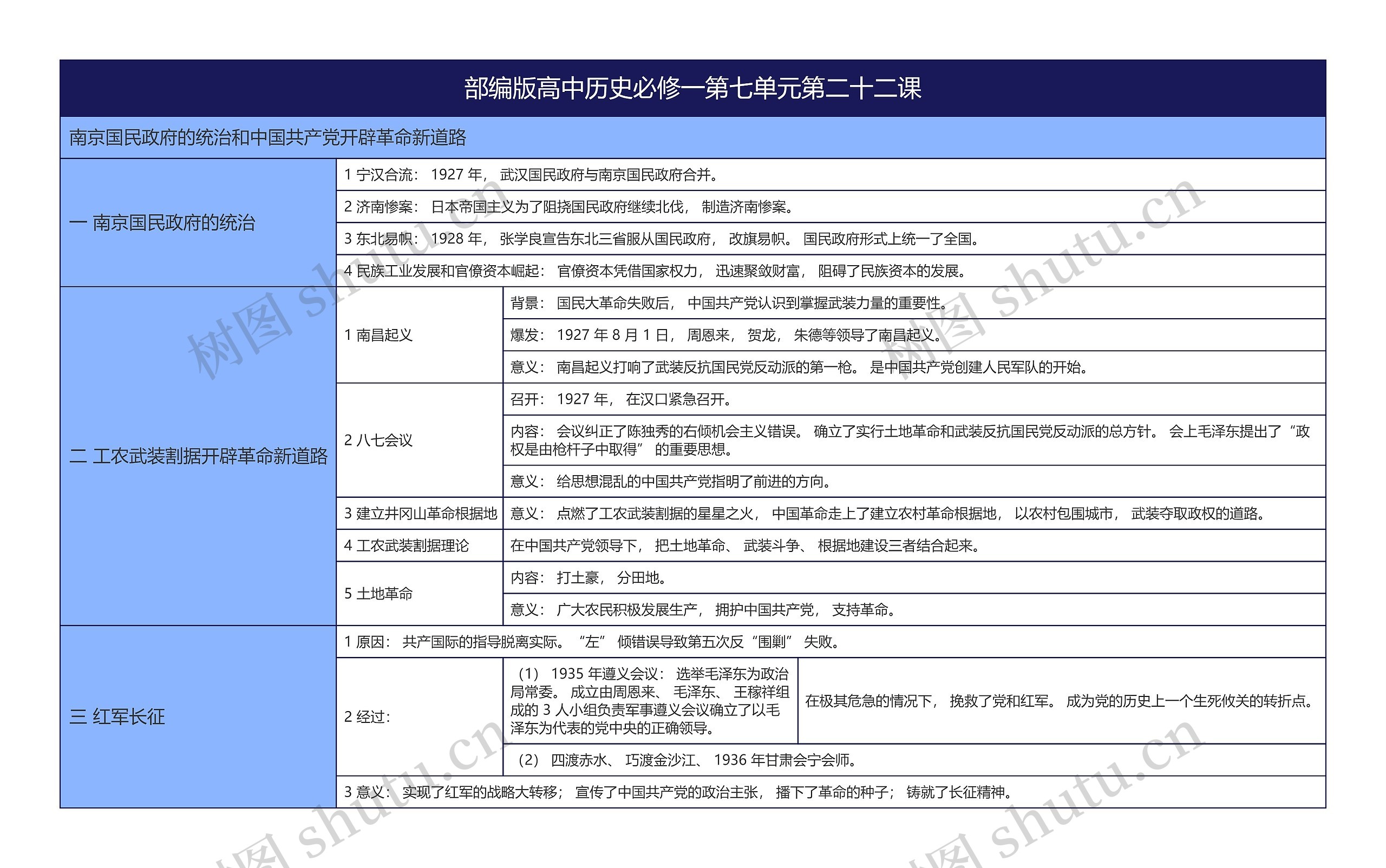Click 3 意义: 实现了红军的战略大转移 row

831,792
